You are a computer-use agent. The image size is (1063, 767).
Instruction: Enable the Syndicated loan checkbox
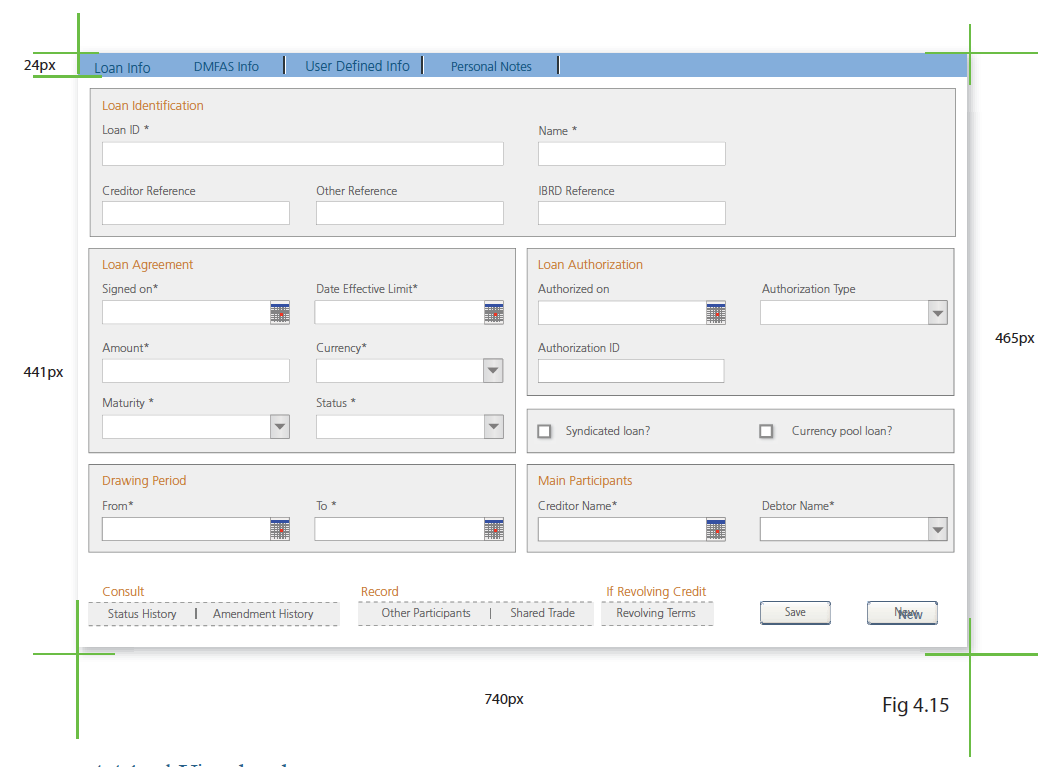pyautogui.click(x=545, y=432)
